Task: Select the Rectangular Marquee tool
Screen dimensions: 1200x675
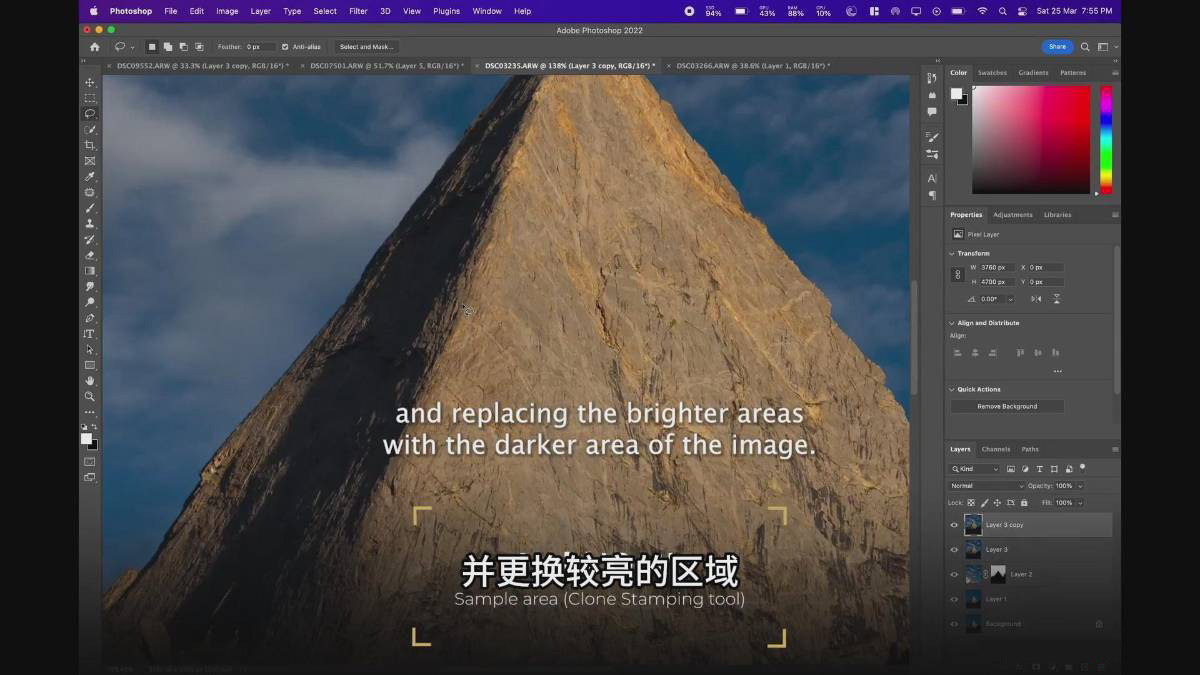Action: pyautogui.click(x=90, y=98)
